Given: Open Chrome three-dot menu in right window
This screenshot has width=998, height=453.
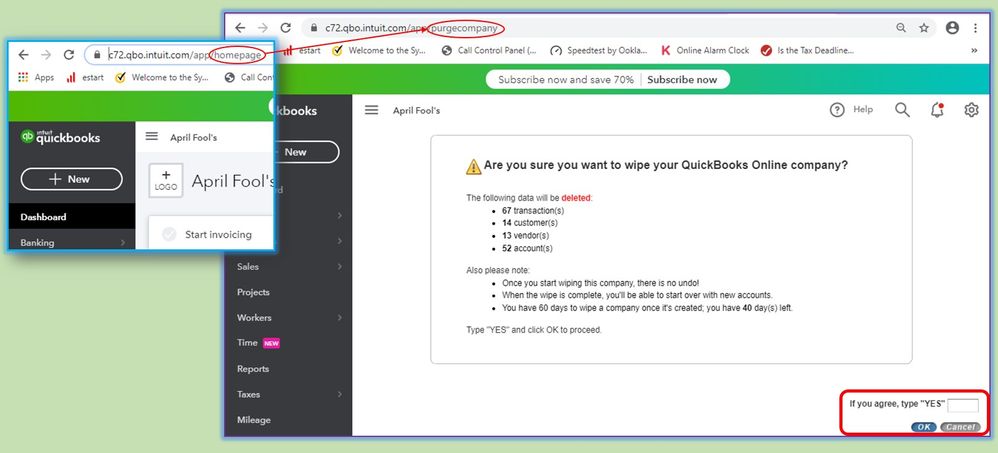Looking at the screenshot, I should (x=975, y=28).
